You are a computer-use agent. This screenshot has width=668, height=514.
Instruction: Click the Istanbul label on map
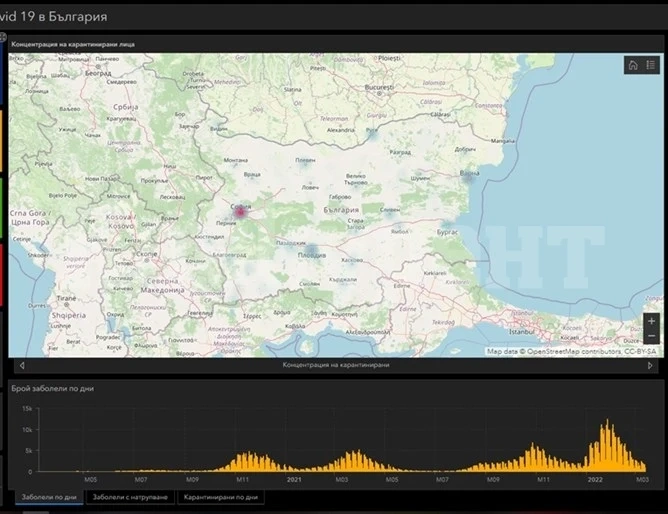click(521, 332)
